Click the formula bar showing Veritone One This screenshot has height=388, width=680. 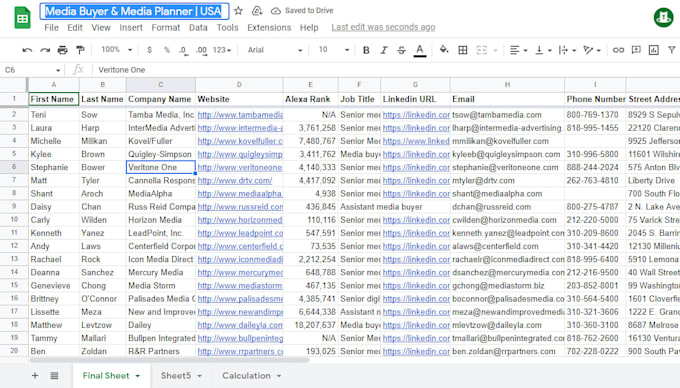click(386, 70)
